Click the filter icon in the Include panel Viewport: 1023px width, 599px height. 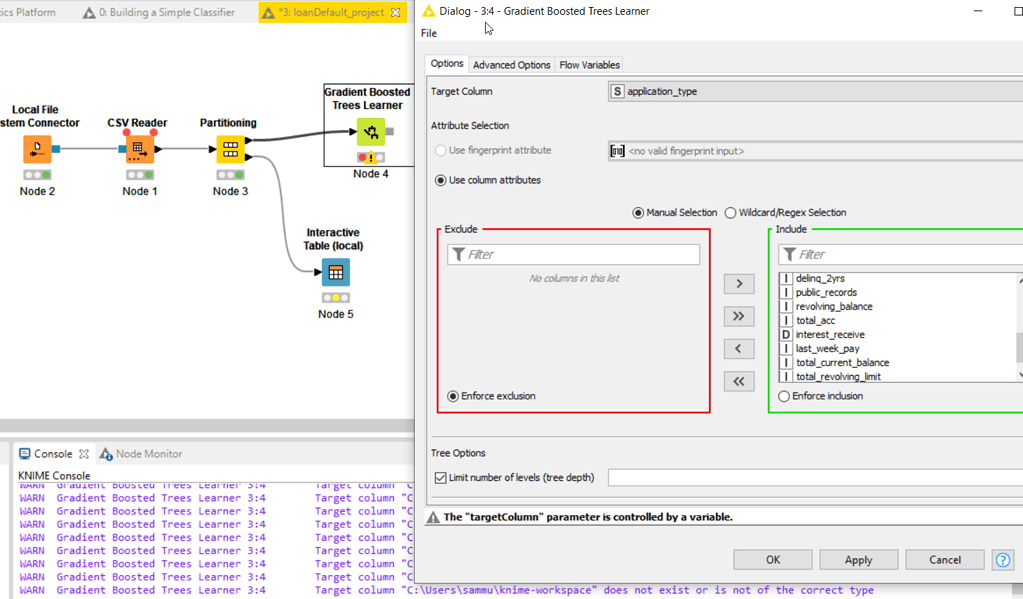[791, 253]
